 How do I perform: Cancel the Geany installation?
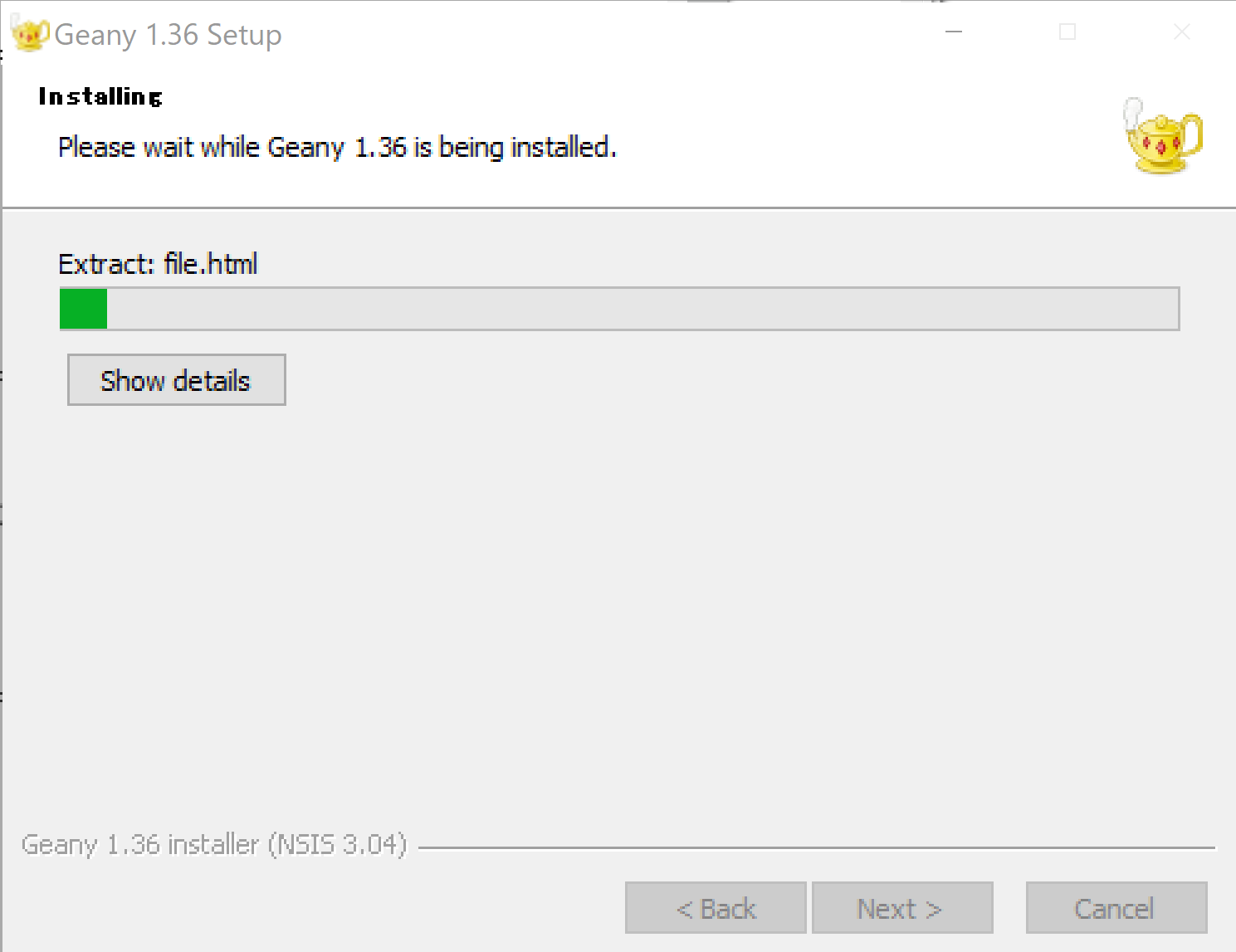tap(1116, 908)
